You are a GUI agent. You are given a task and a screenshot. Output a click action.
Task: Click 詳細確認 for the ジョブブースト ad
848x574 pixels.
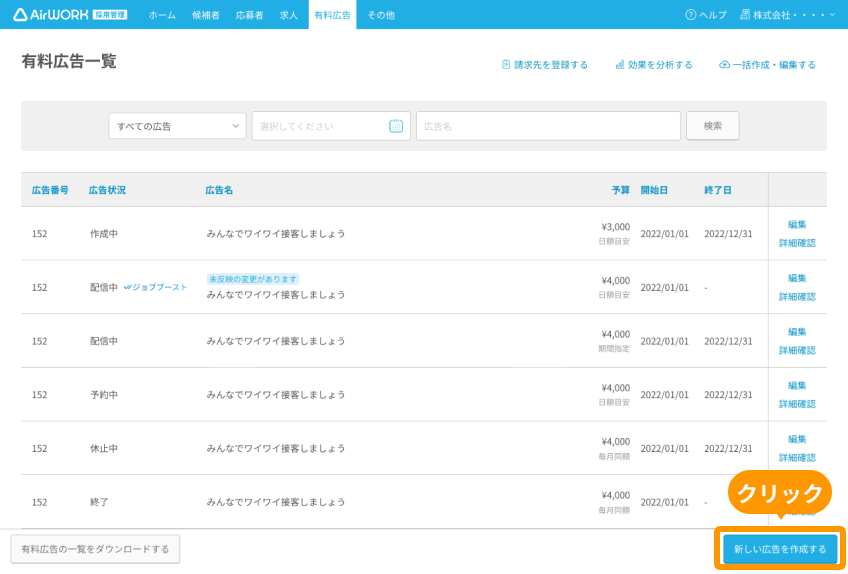coord(797,296)
